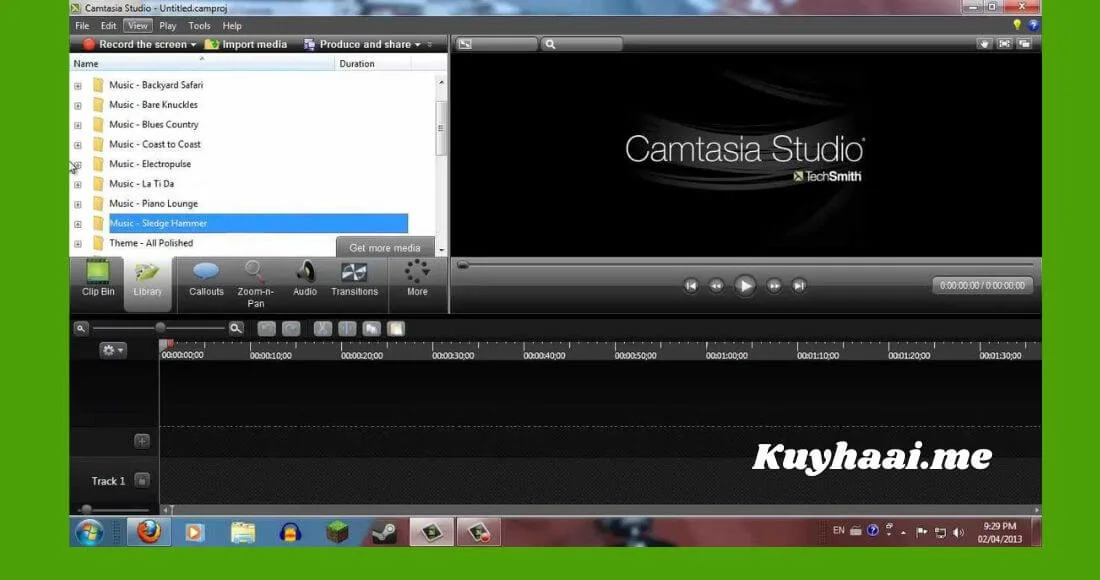Jump to next clip in preview
The width and height of the screenshot is (1100, 580).
pyautogui.click(x=798, y=285)
